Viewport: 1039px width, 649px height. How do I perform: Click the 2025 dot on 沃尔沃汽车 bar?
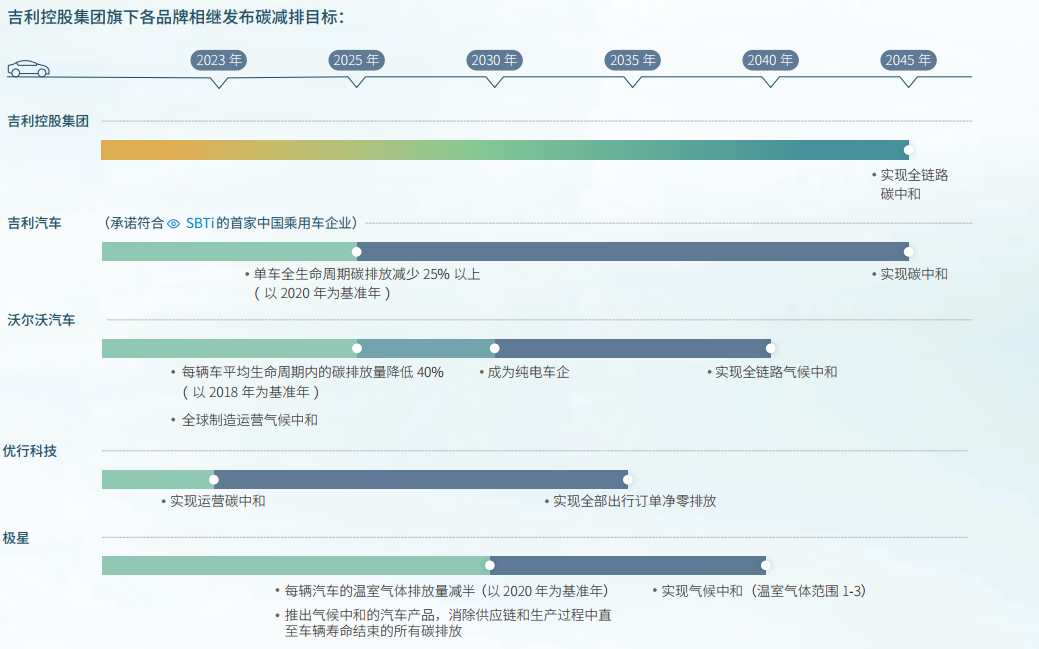tap(357, 349)
